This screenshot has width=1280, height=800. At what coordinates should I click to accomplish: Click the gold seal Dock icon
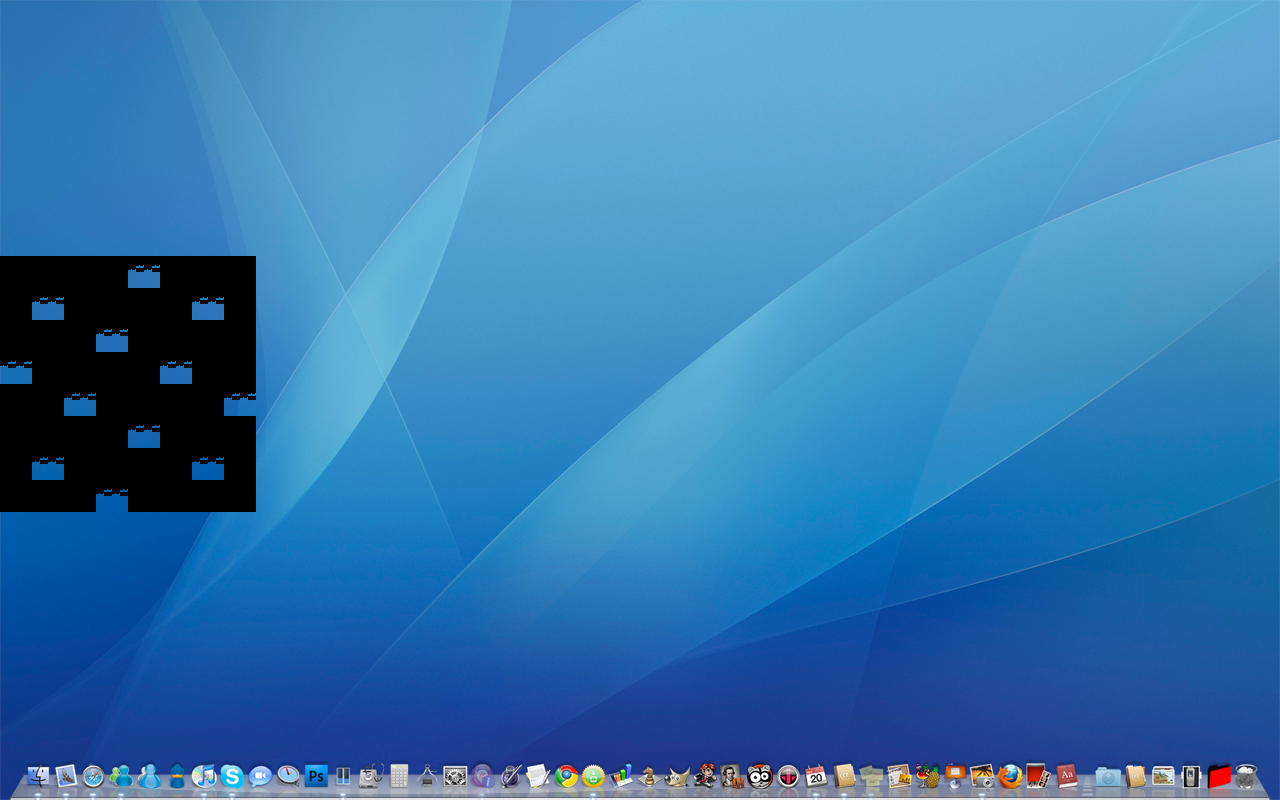594,775
